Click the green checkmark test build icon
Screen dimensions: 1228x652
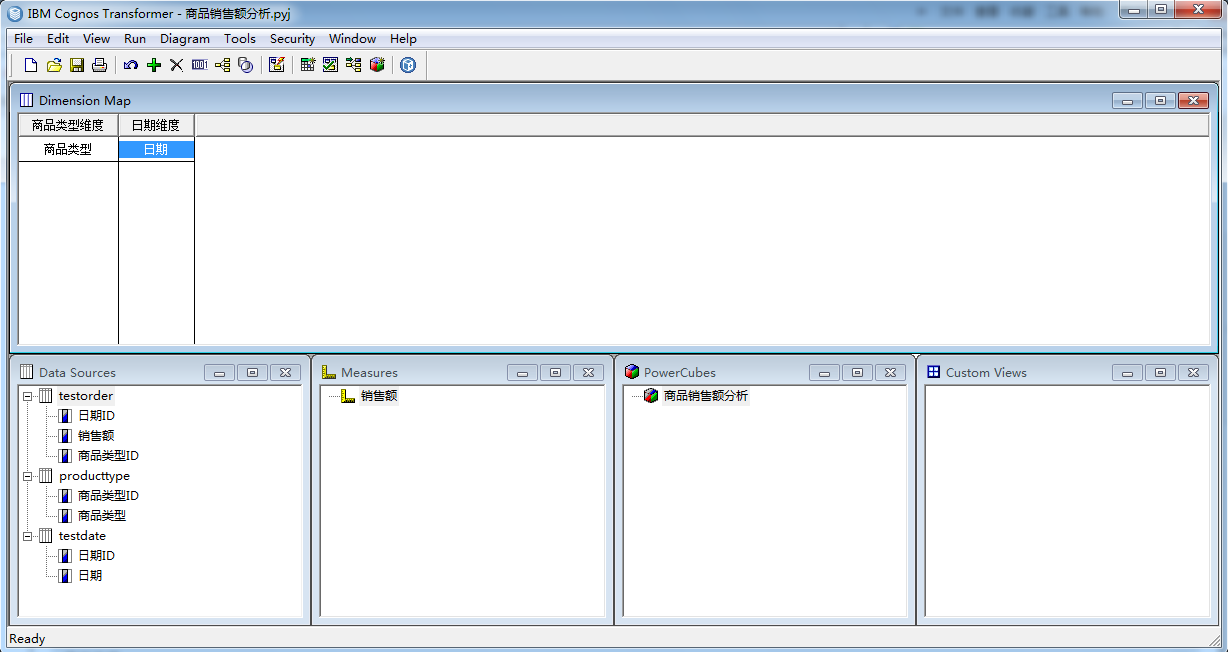click(330, 65)
